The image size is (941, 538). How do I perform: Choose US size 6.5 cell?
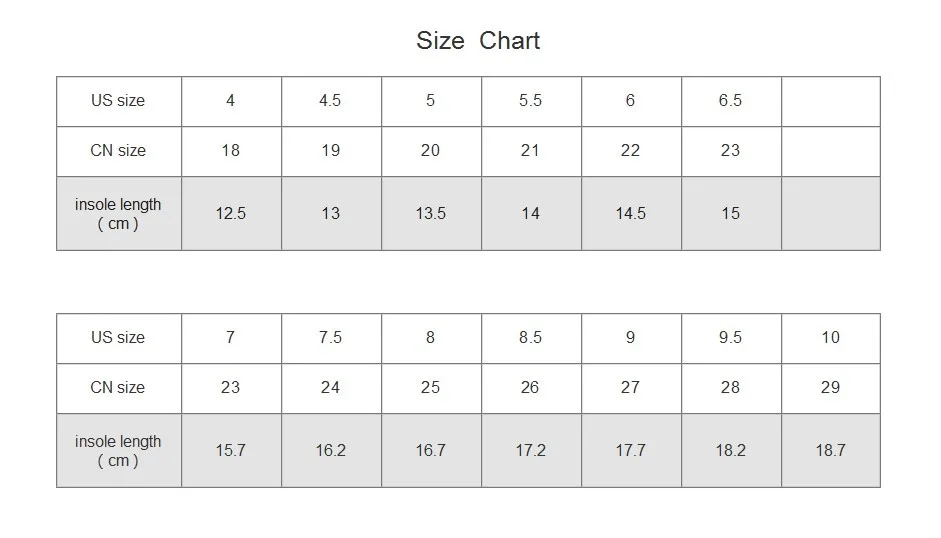point(731,101)
